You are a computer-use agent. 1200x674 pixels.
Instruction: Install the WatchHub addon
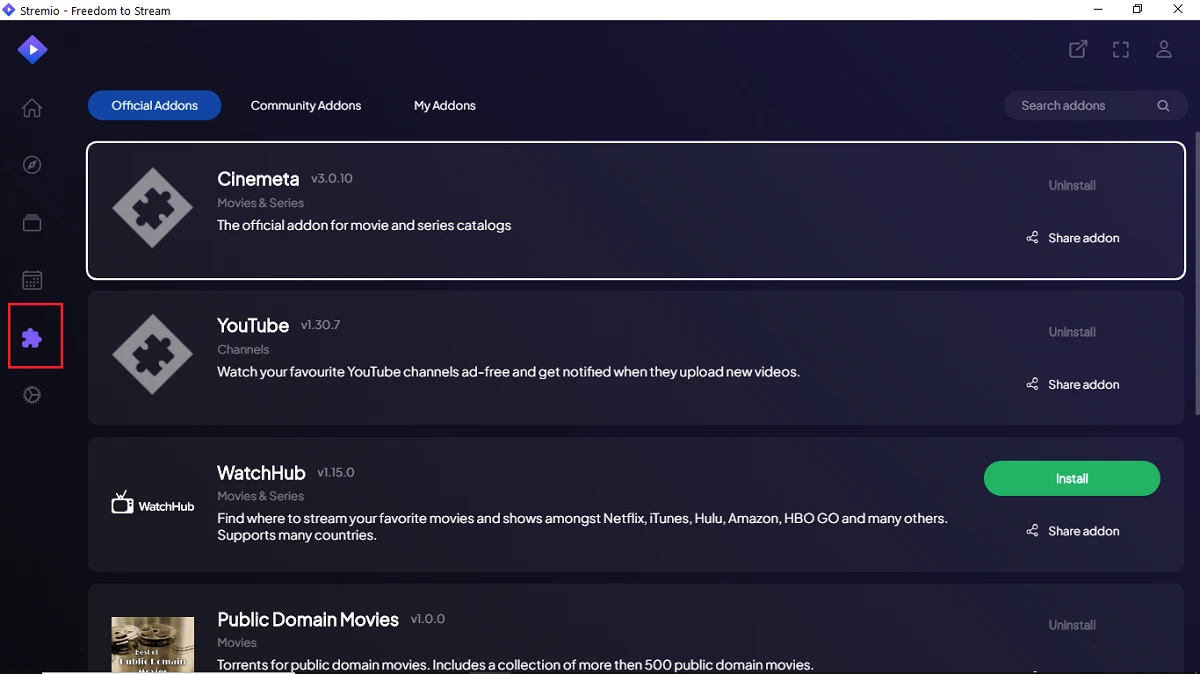click(1072, 478)
